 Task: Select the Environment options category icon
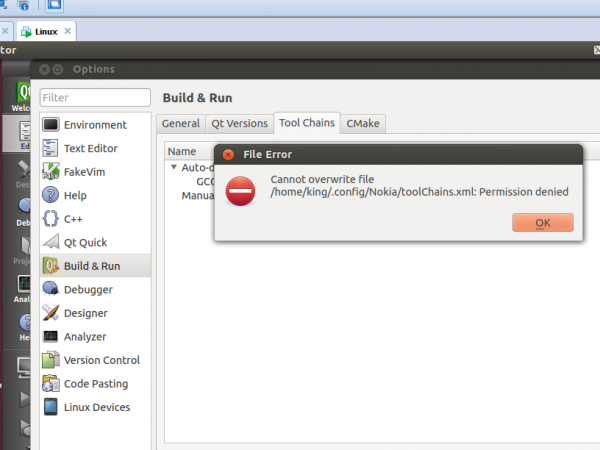click(51, 125)
